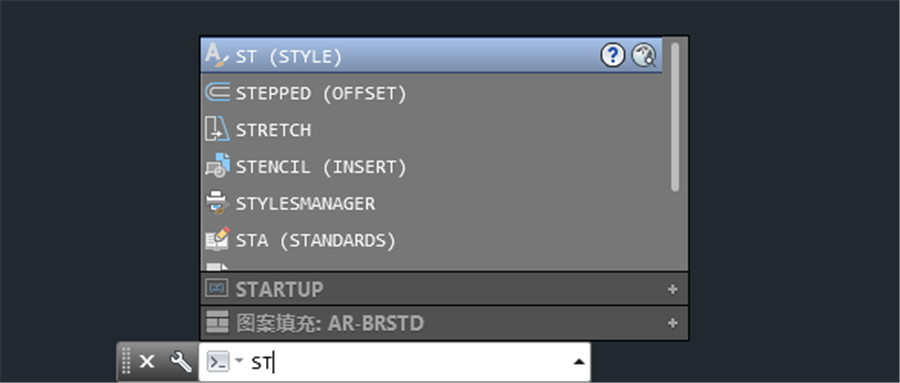The width and height of the screenshot is (900, 383).
Task: Click the command line input field
Action: (x=409, y=362)
